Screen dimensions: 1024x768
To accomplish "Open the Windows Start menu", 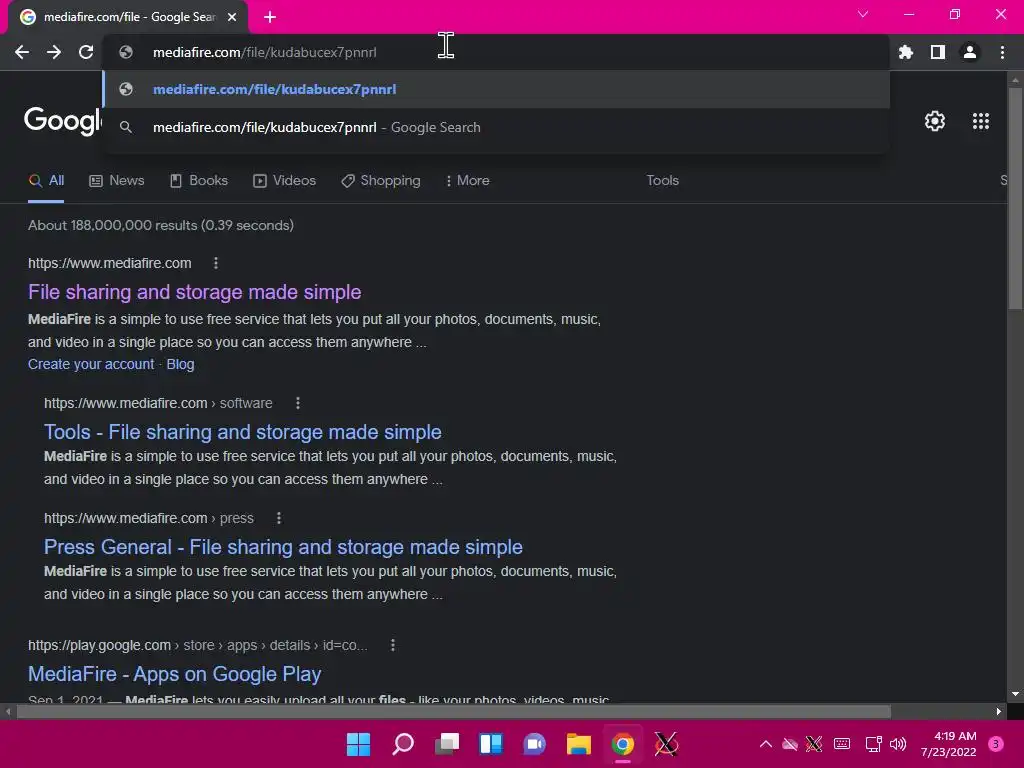I will coord(359,744).
